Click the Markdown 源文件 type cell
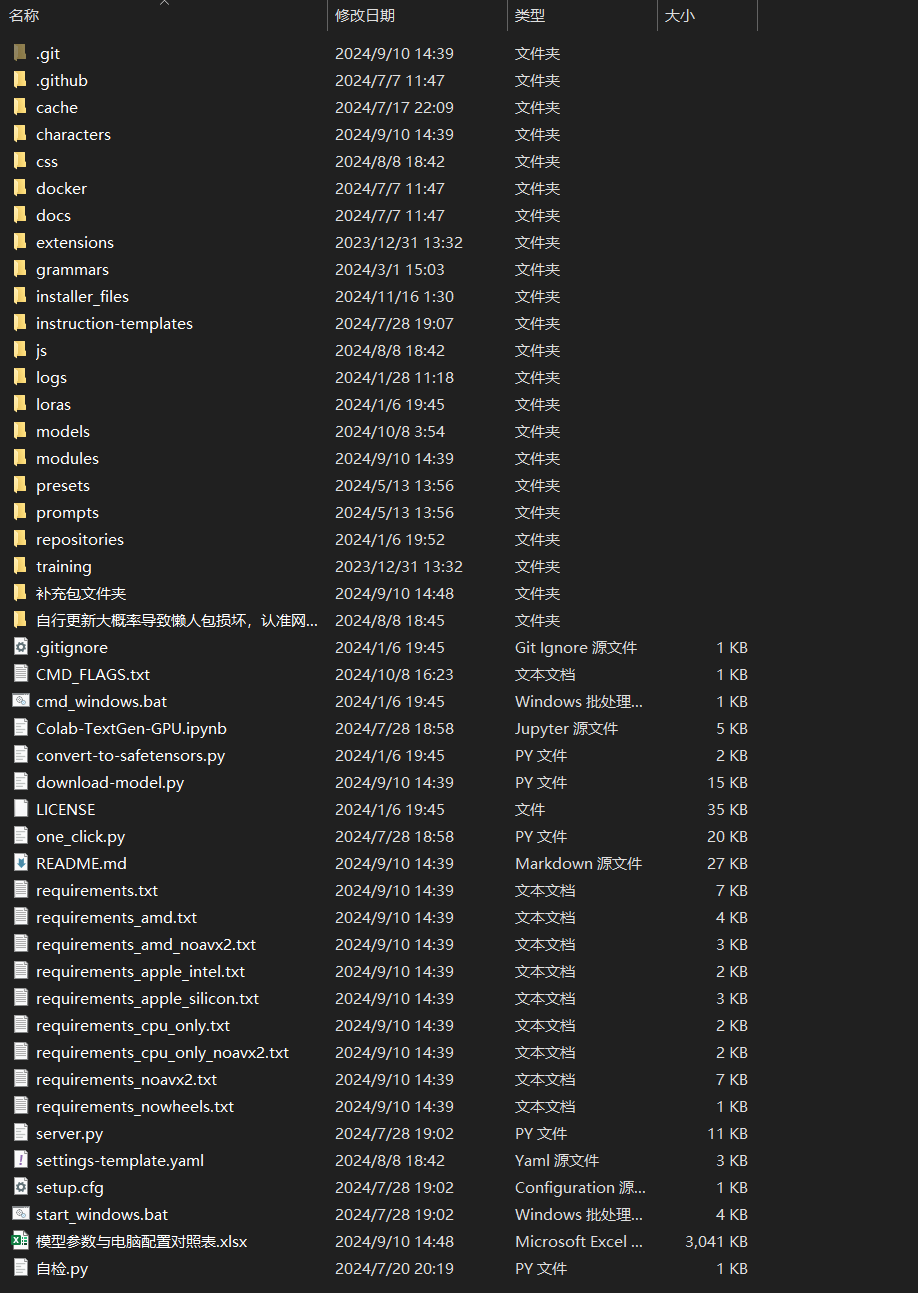The image size is (918, 1293). click(x=578, y=863)
